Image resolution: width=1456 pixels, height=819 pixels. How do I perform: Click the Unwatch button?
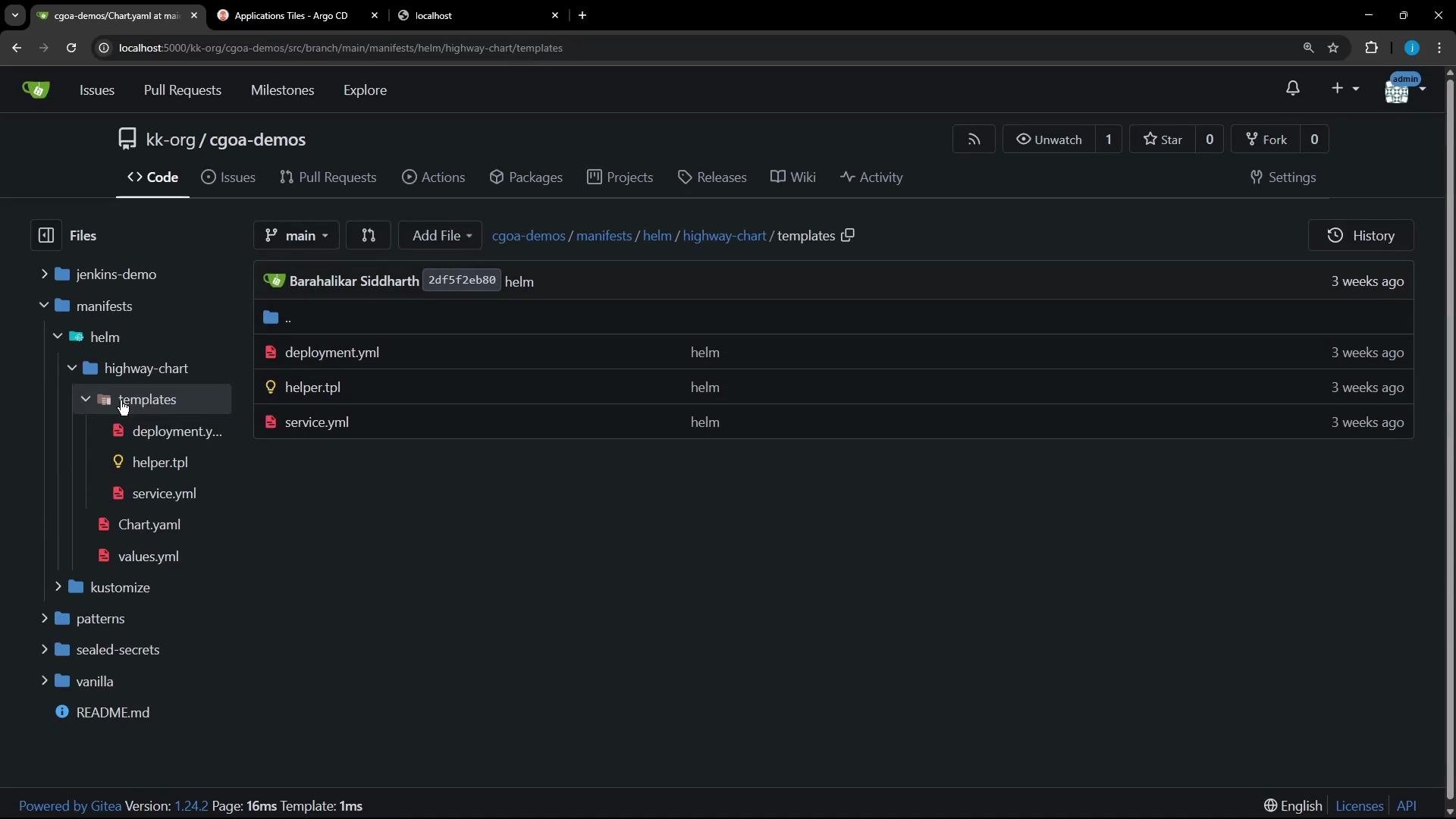click(1049, 140)
